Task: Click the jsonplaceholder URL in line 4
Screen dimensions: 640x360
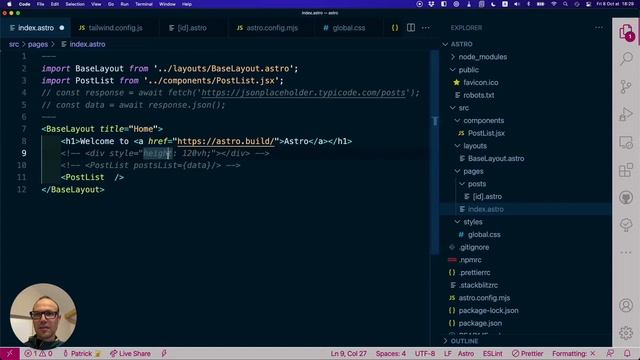Action: [304, 93]
